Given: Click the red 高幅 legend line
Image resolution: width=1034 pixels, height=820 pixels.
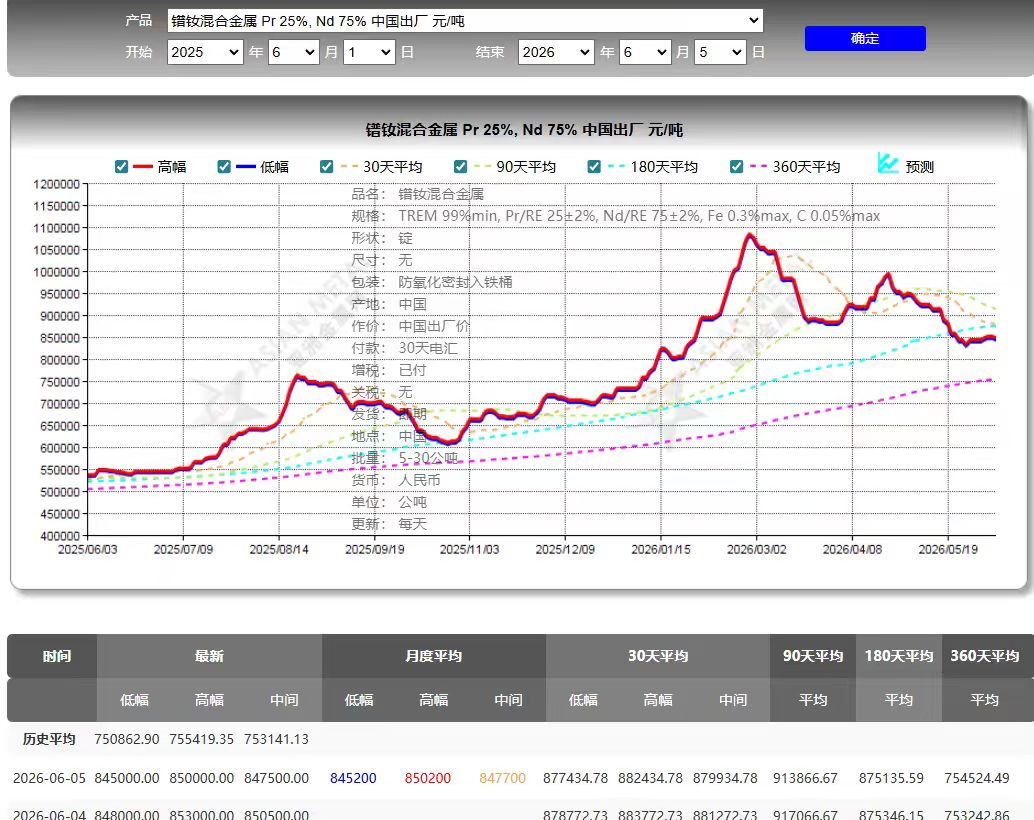Looking at the screenshot, I should coord(143,167).
